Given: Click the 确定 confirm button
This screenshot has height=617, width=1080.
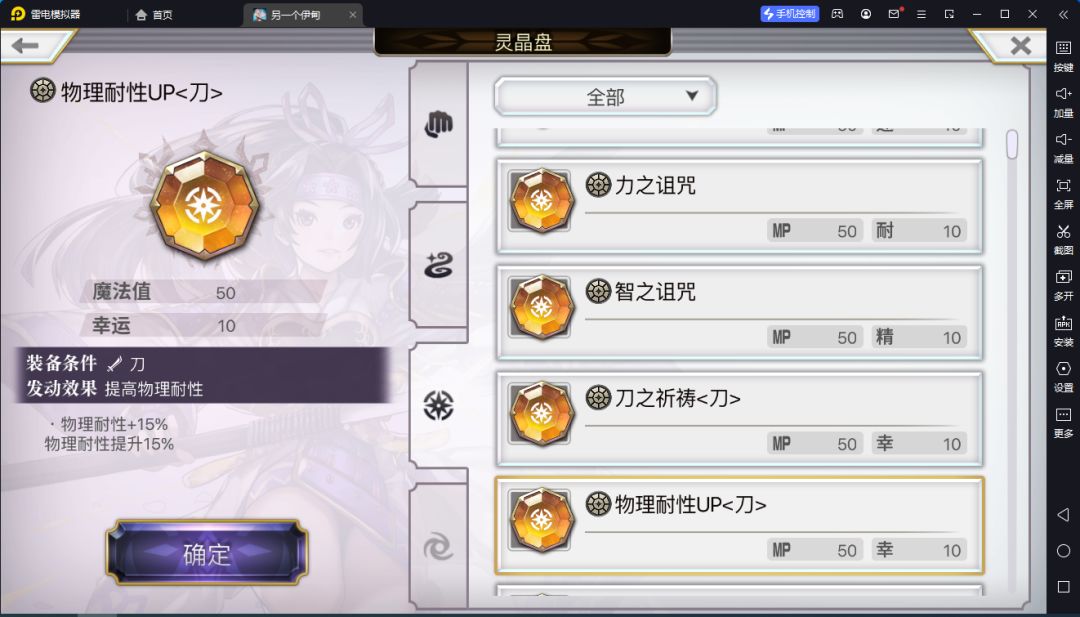Looking at the screenshot, I should [x=207, y=553].
